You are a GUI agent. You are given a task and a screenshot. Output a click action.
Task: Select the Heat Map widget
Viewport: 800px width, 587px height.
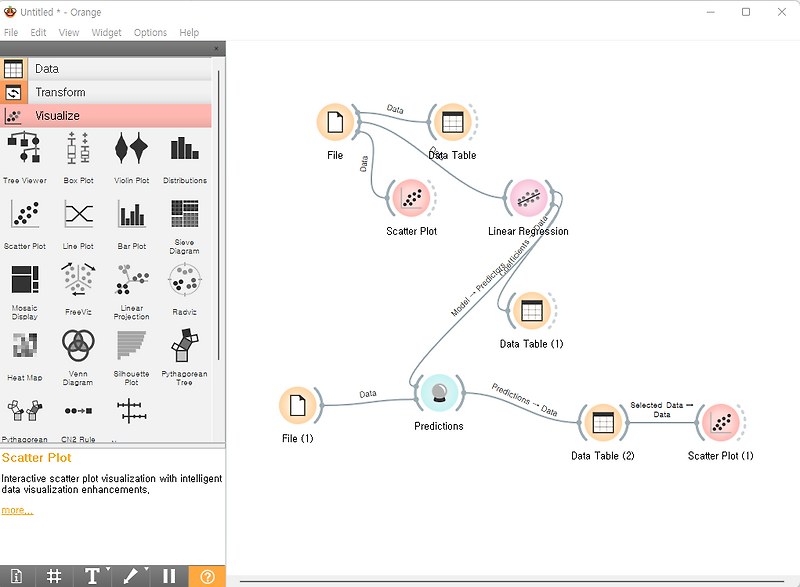coord(24,355)
